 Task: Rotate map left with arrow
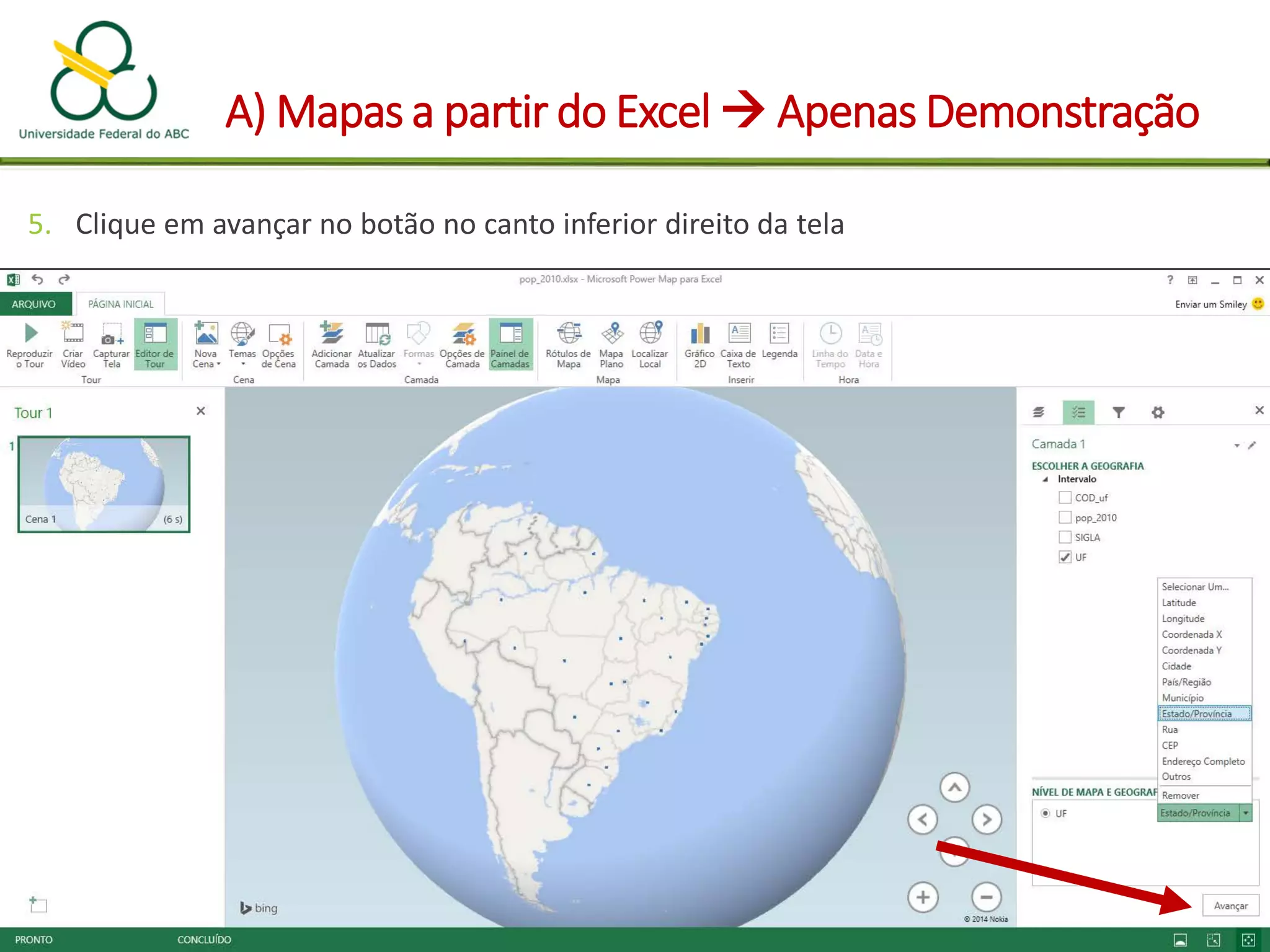point(923,820)
